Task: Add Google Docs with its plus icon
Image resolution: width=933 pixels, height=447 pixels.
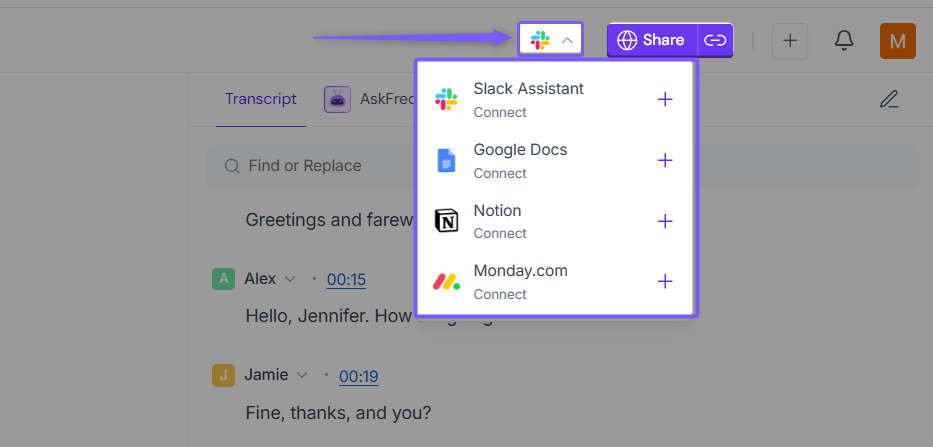Action: 665,160
